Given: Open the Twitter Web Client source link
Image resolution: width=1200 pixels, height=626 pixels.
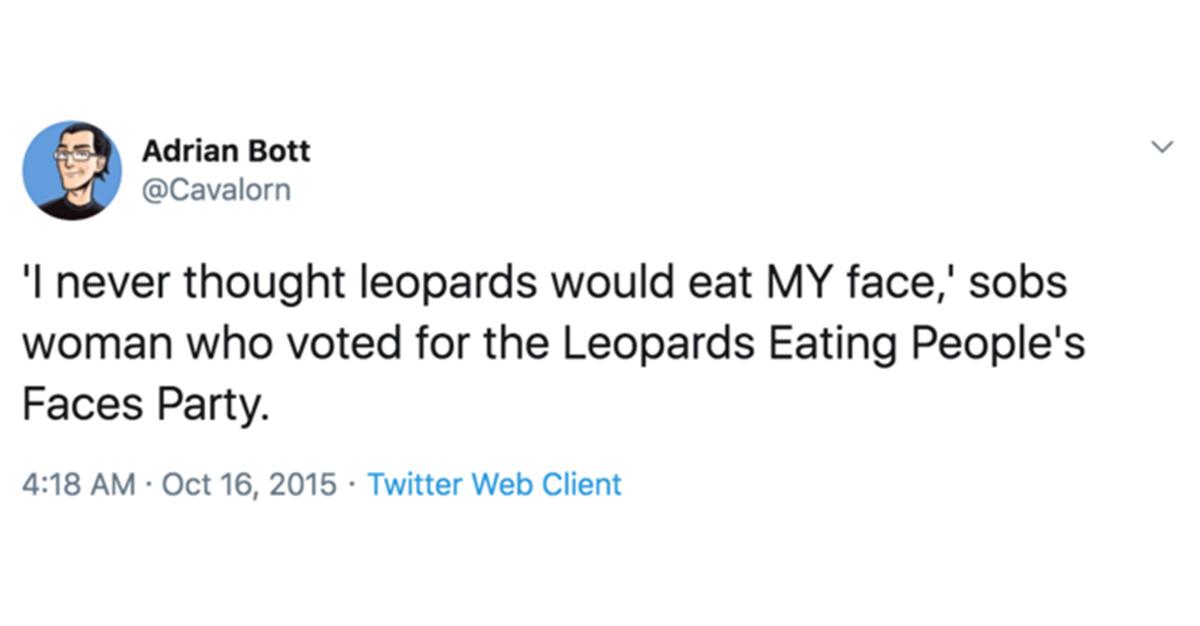Looking at the screenshot, I should (x=494, y=484).
